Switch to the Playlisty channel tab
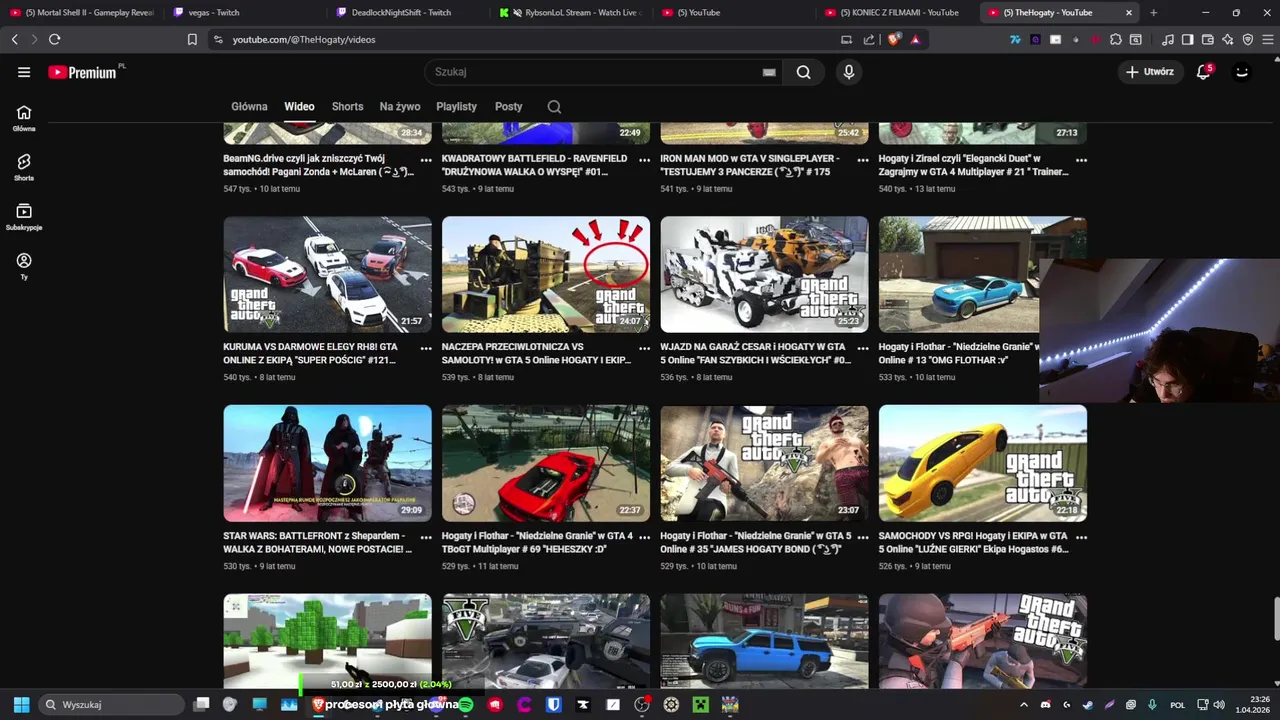 click(456, 107)
